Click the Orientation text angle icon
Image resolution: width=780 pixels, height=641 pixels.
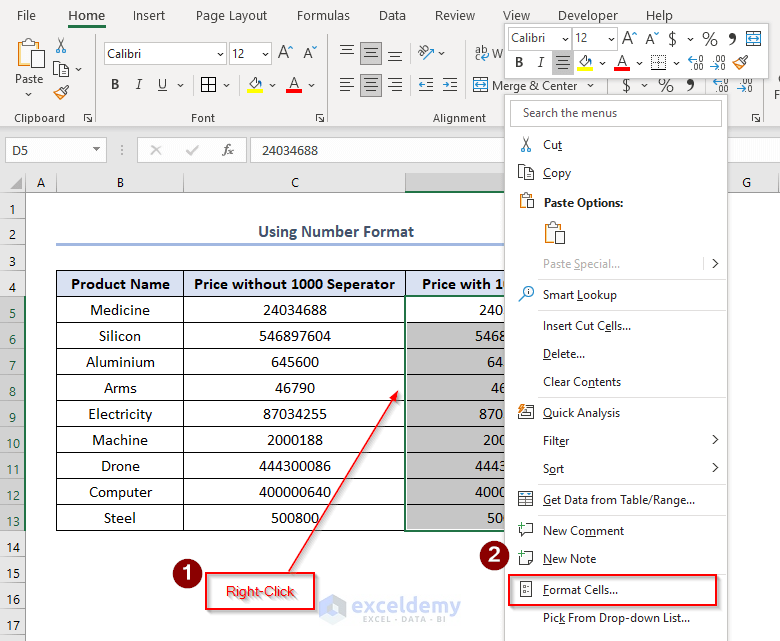point(427,53)
